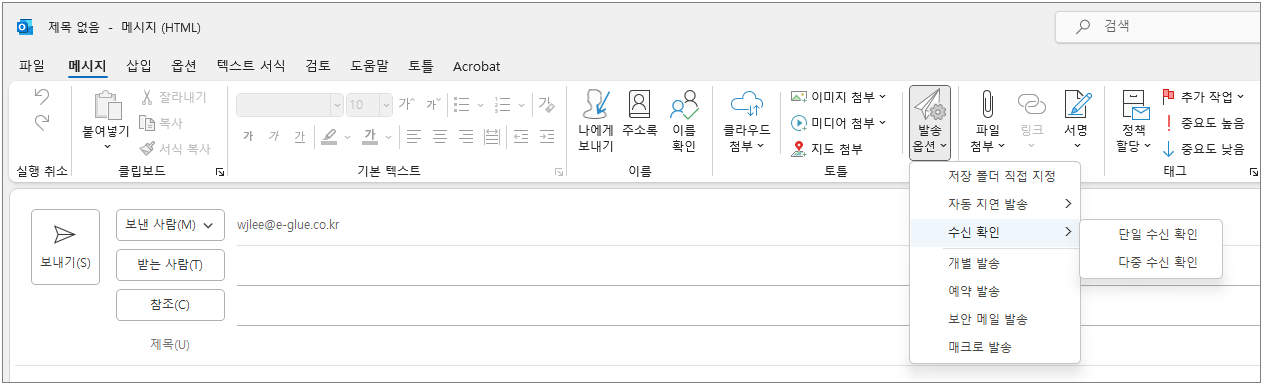Click the 보내기(S) send button
This screenshot has width=1263, height=385.
click(x=65, y=247)
